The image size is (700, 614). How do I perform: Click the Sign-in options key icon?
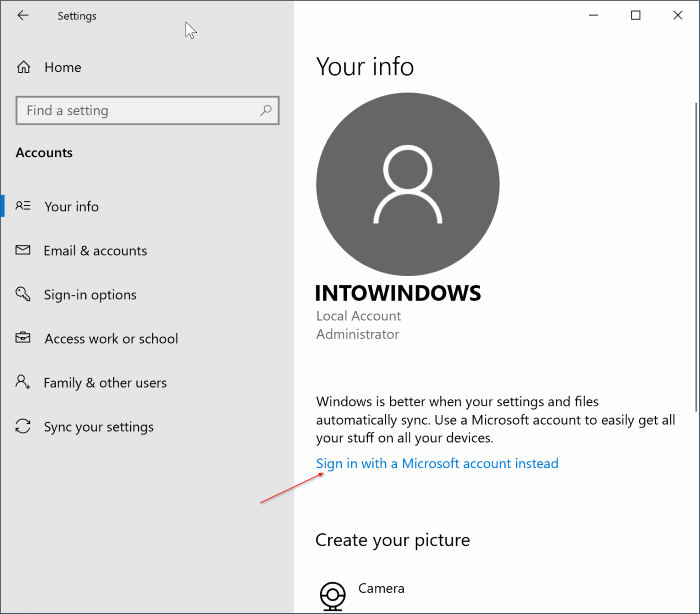coord(23,294)
